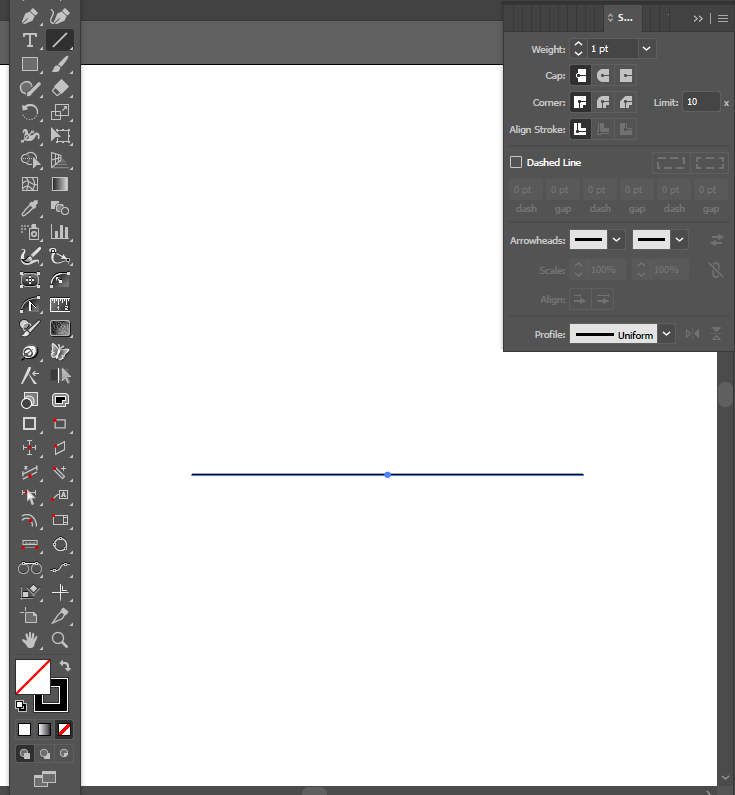Select the Zoom tool
The width and height of the screenshot is (735, 795).
tap(60, 640)
